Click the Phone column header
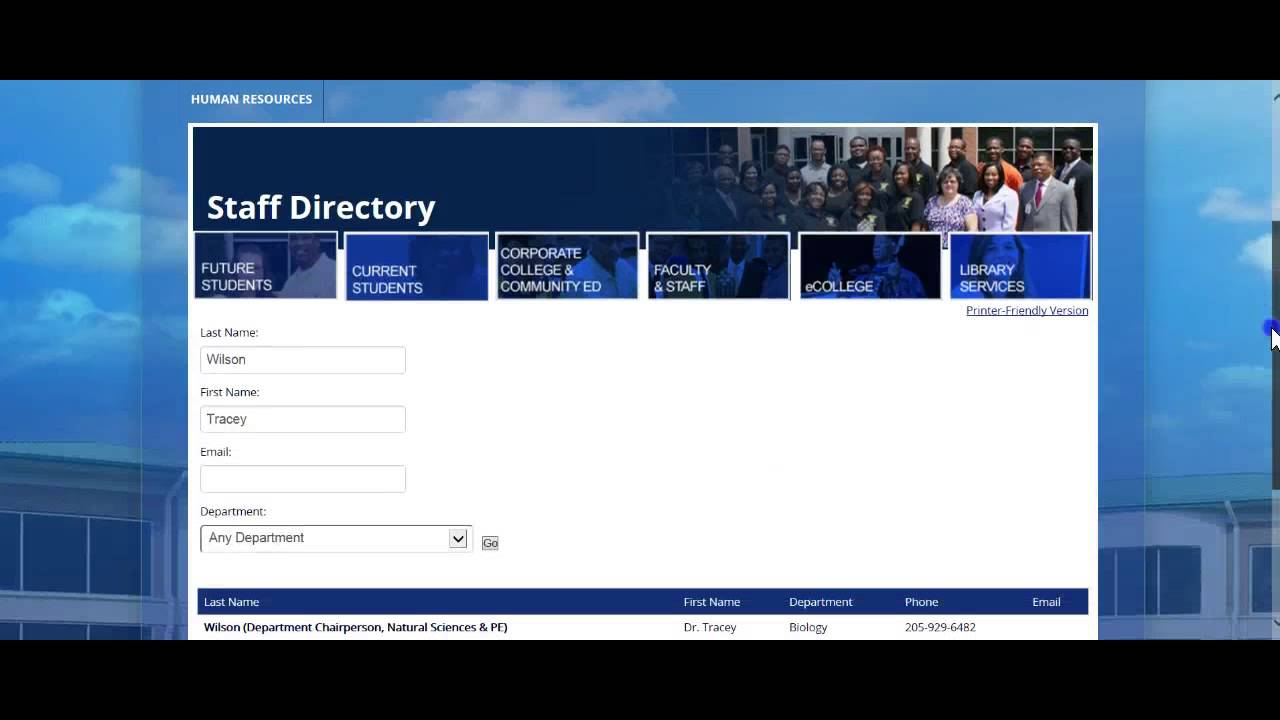 coord(922,602)
